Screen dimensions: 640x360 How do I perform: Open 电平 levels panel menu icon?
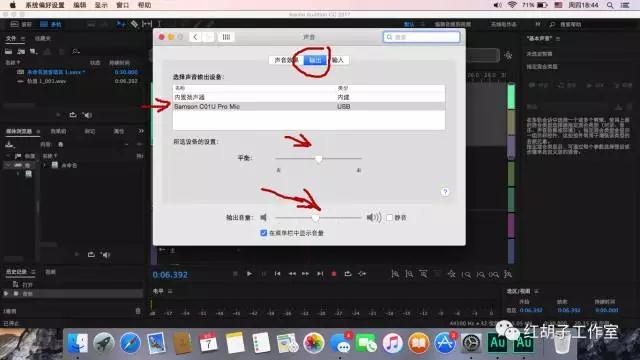(x=170, y=291)
